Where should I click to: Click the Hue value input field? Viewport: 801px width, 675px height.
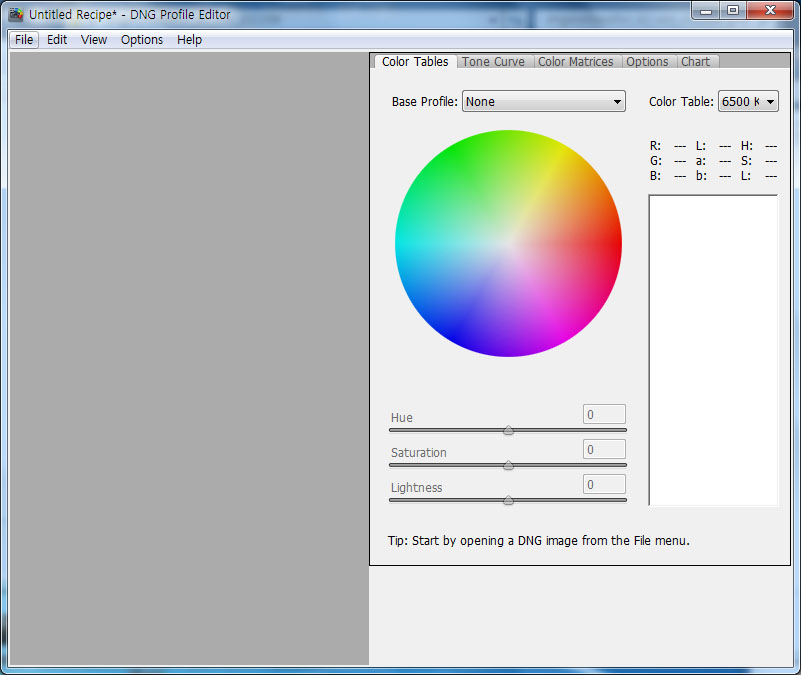pos(604,415)
